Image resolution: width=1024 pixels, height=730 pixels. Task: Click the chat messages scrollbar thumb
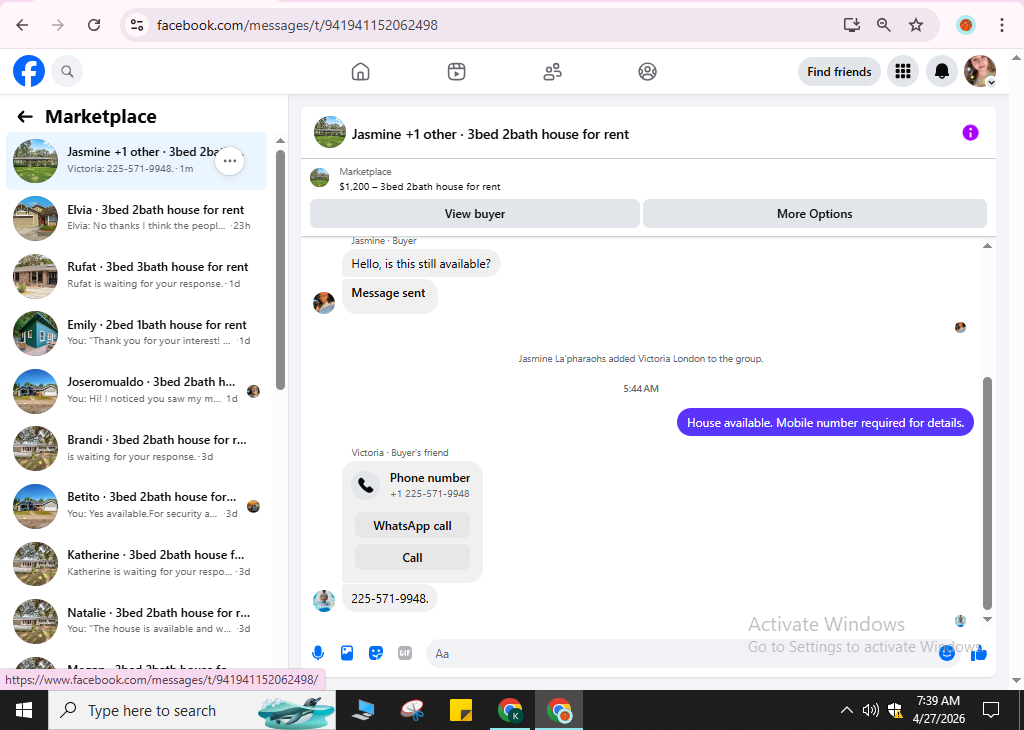point(987,494)
